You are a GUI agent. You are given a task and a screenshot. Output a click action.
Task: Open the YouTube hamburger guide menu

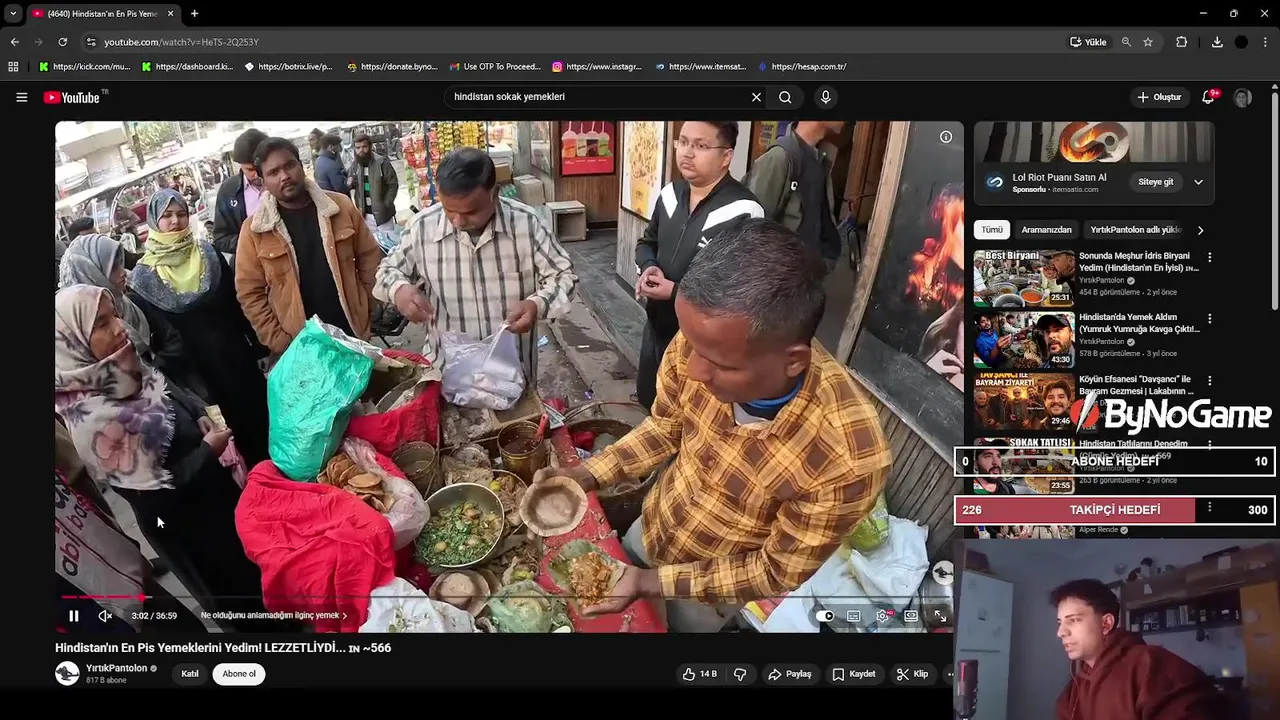pos(21,97)
